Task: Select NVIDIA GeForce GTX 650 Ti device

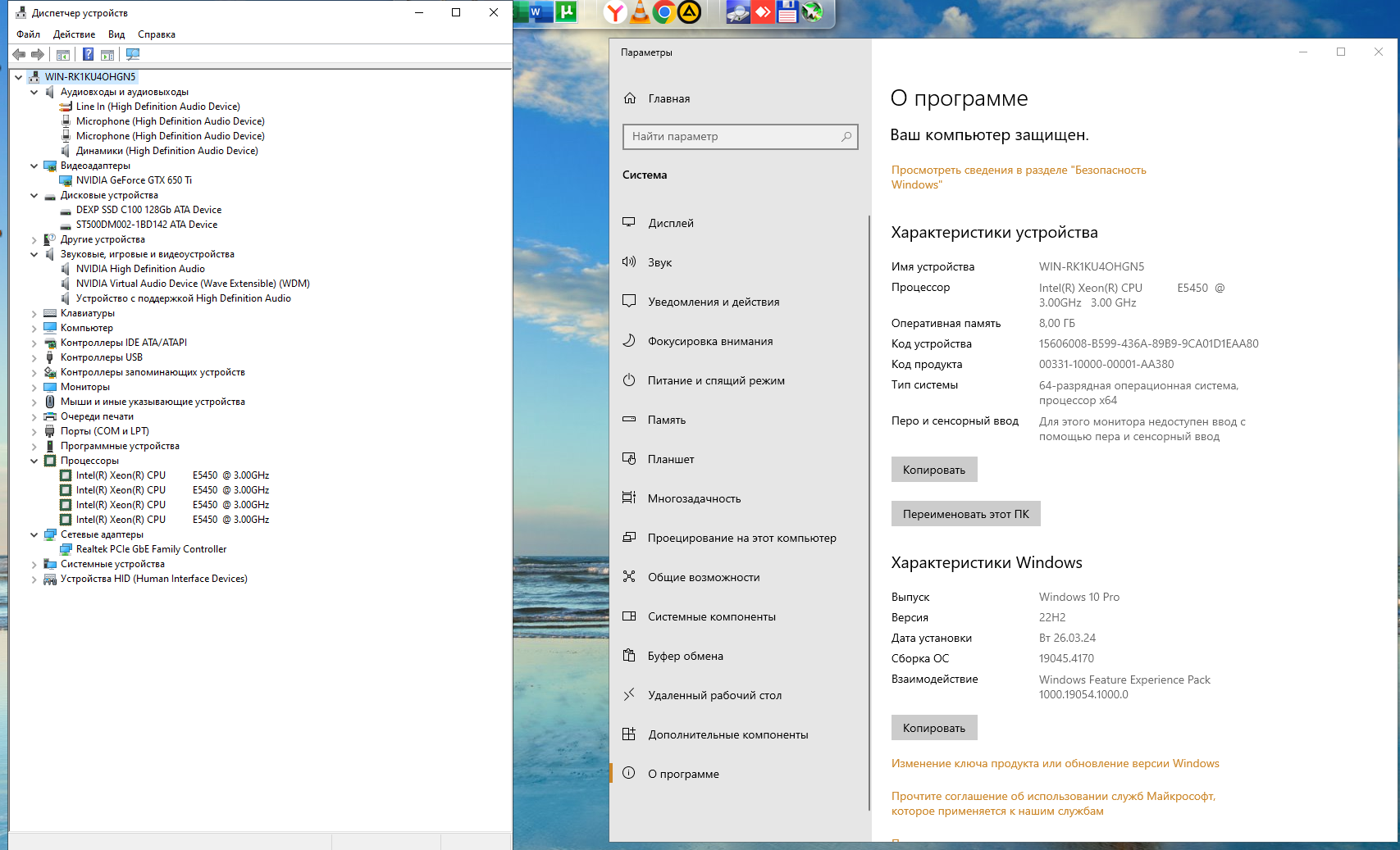Action: (x=134, y=180)
